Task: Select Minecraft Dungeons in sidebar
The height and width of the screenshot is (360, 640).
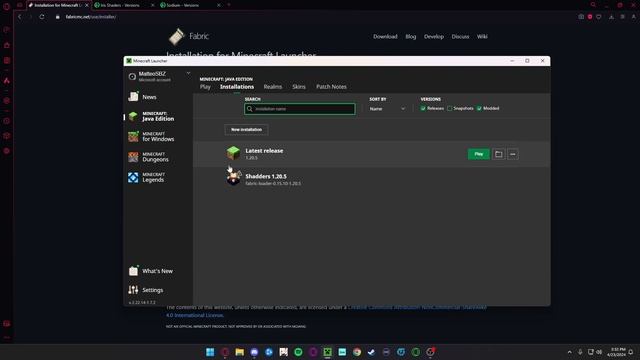Action: [x=149, y=157]
